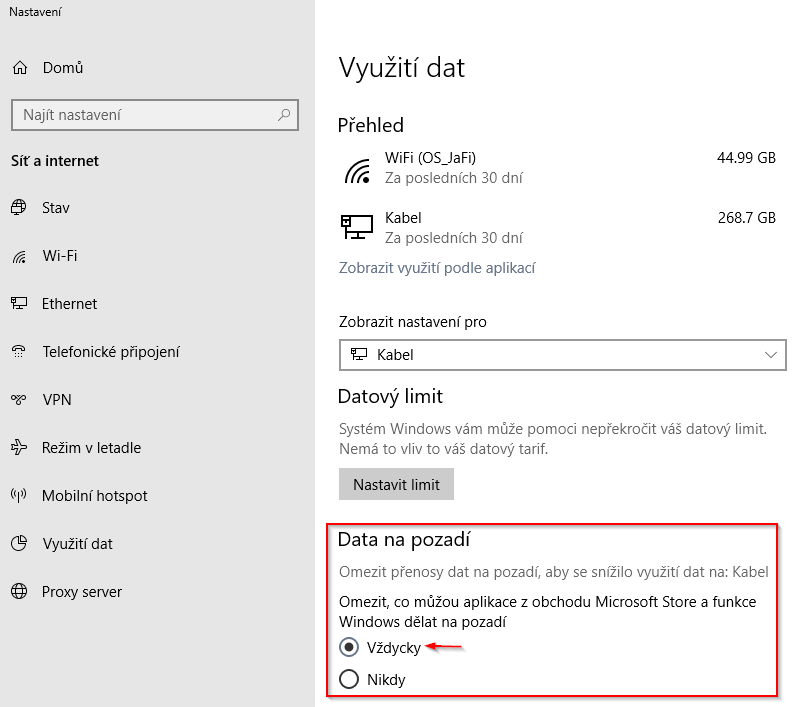This screenshot has height=707, width=810.
Task: Select the Vždycky radio button
Action: tap(349, 647)
